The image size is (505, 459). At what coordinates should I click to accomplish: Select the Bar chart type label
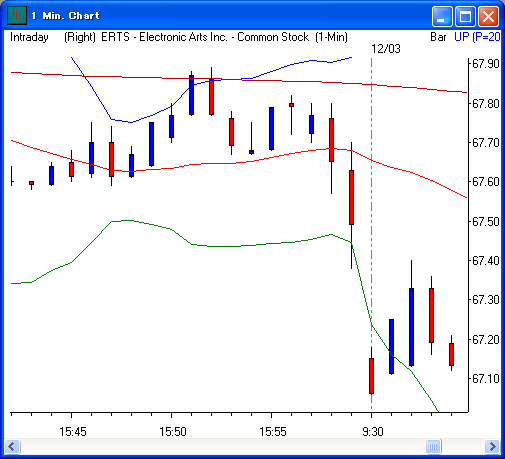click(x=438, y=37)
